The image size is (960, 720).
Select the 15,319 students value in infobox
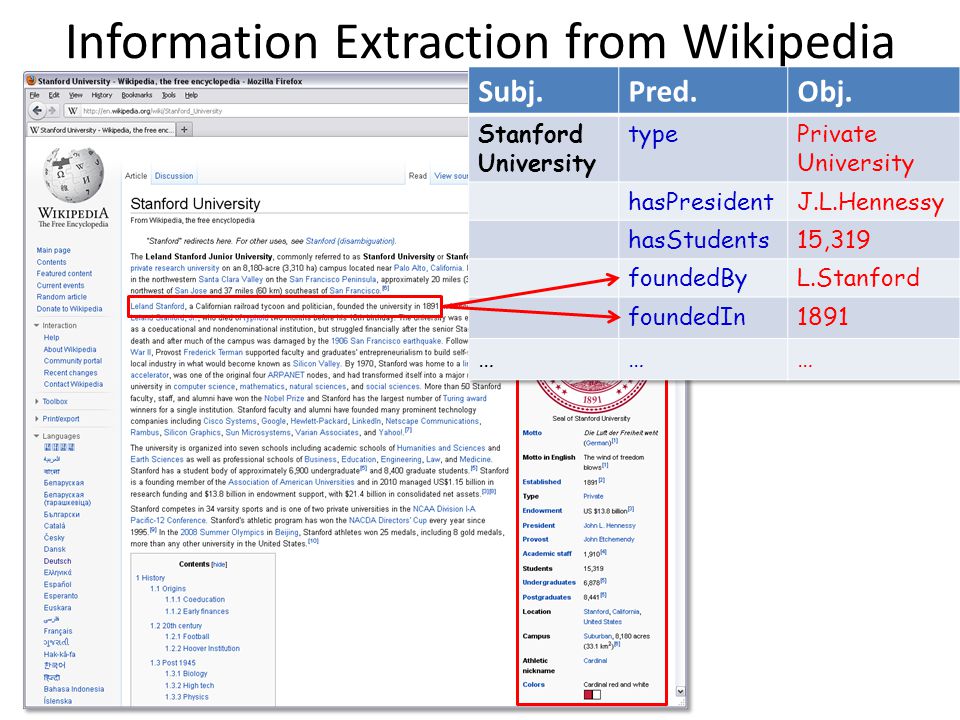click(593, 569)
